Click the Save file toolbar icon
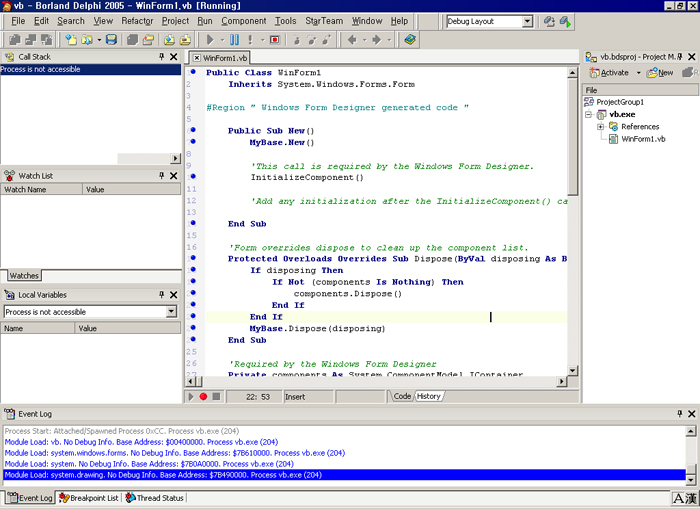 [111, 40]
